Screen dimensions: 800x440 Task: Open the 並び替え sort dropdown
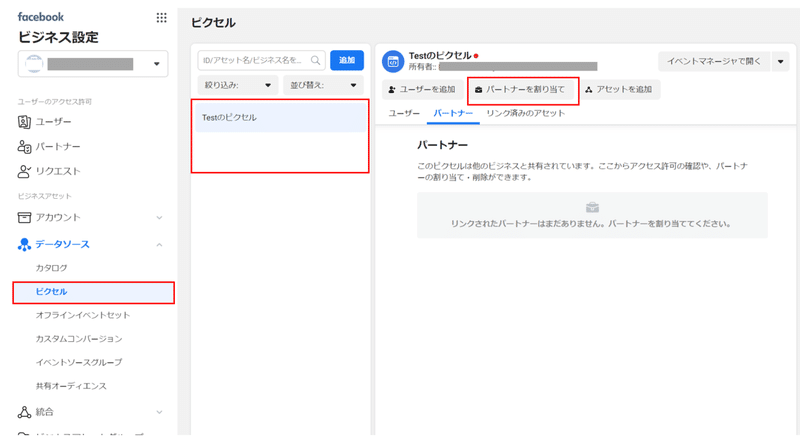click(x=323, y=85)
